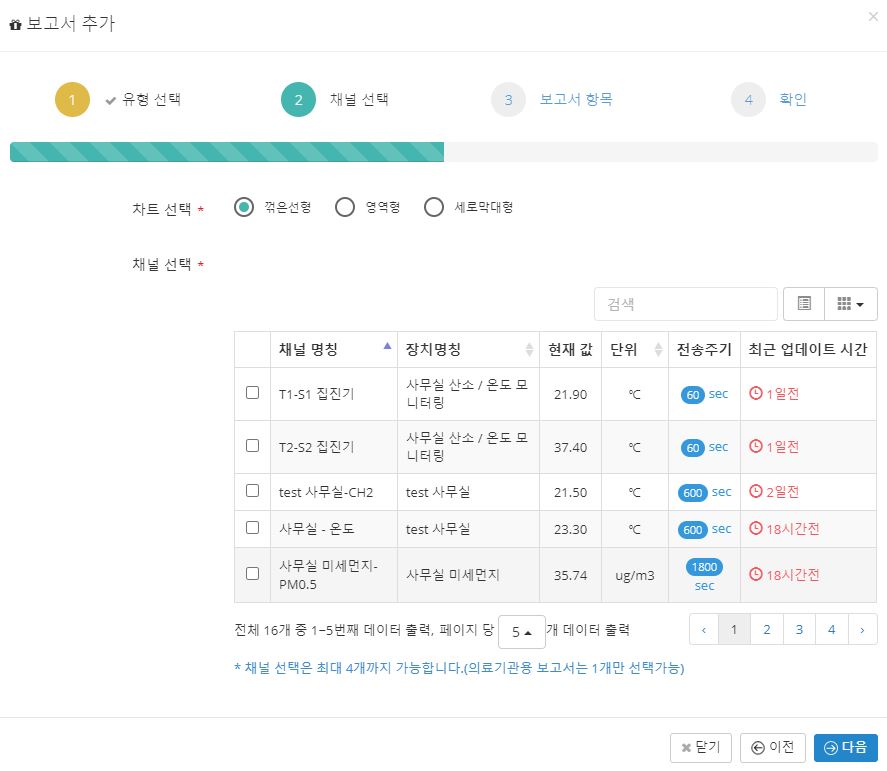Toggle the card/list view icon button

tap(804, 304)
